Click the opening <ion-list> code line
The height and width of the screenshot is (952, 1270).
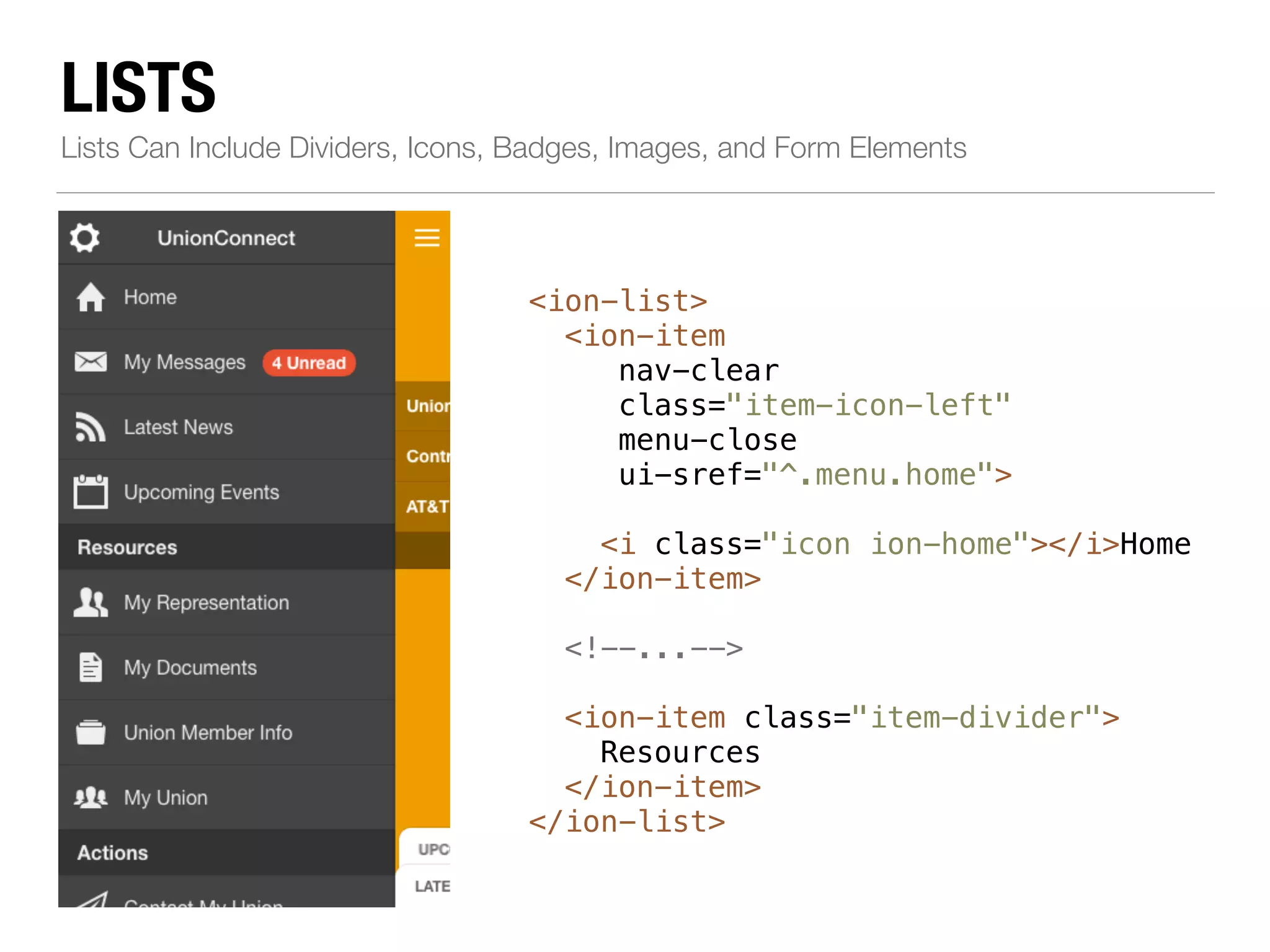pyautogui.click(x=618, y=301)
